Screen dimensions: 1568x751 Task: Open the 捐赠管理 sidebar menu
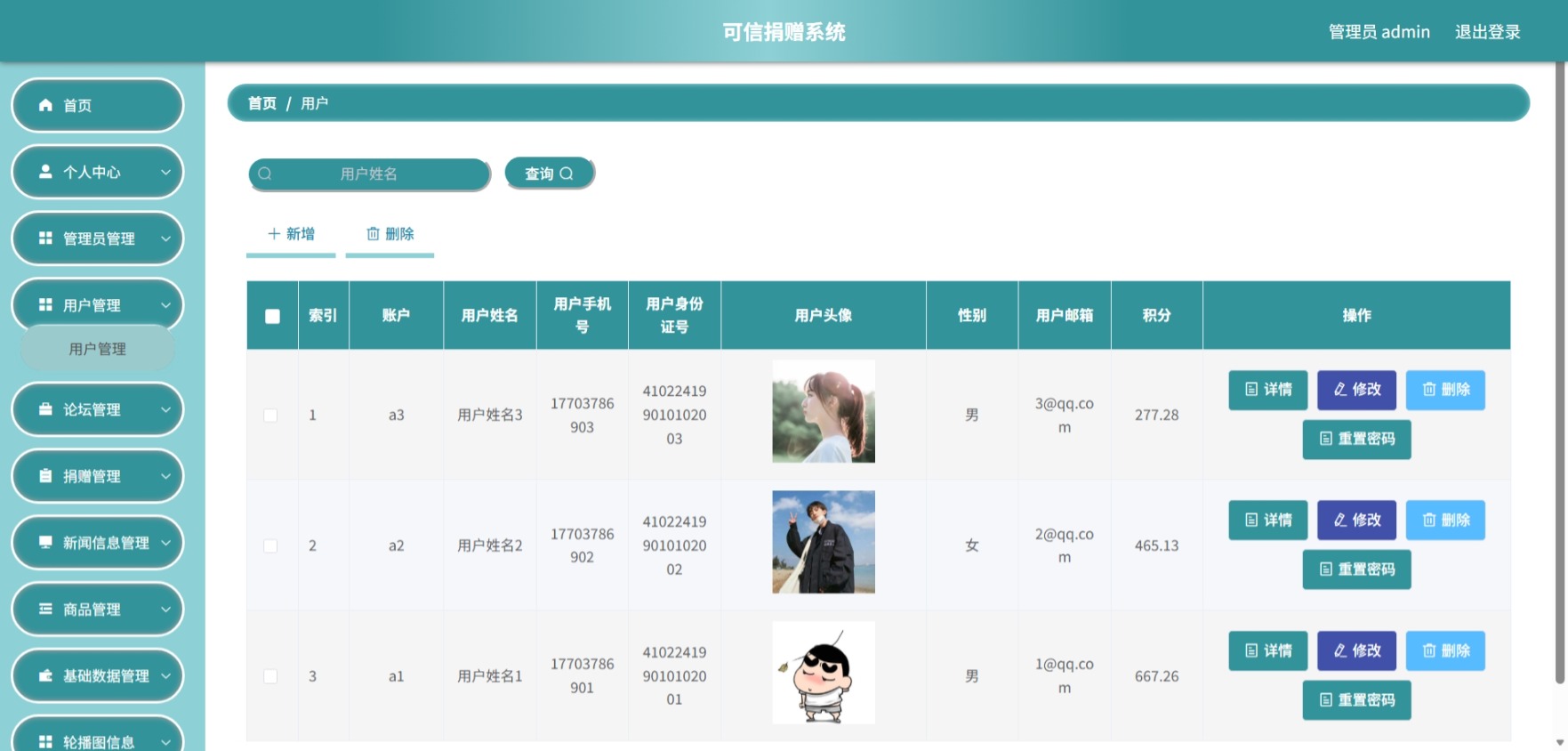point(97,476)
